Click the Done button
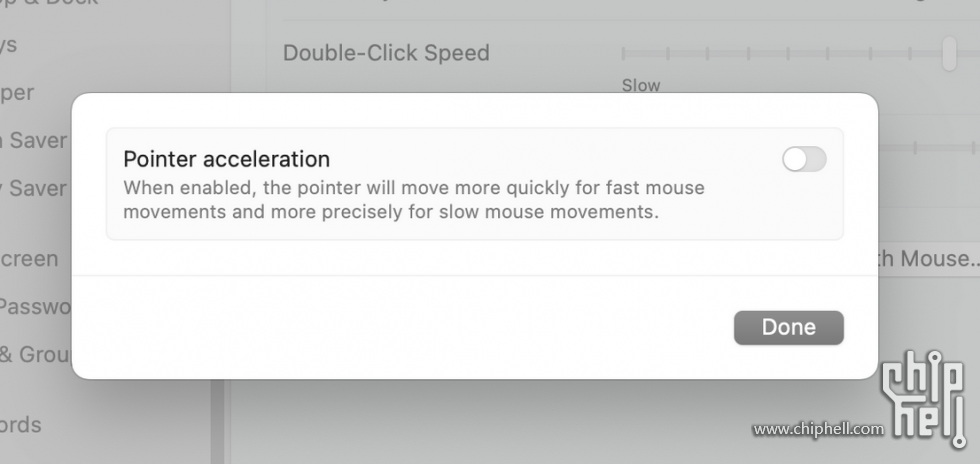980x464 pixels. (x=788, y=327)
